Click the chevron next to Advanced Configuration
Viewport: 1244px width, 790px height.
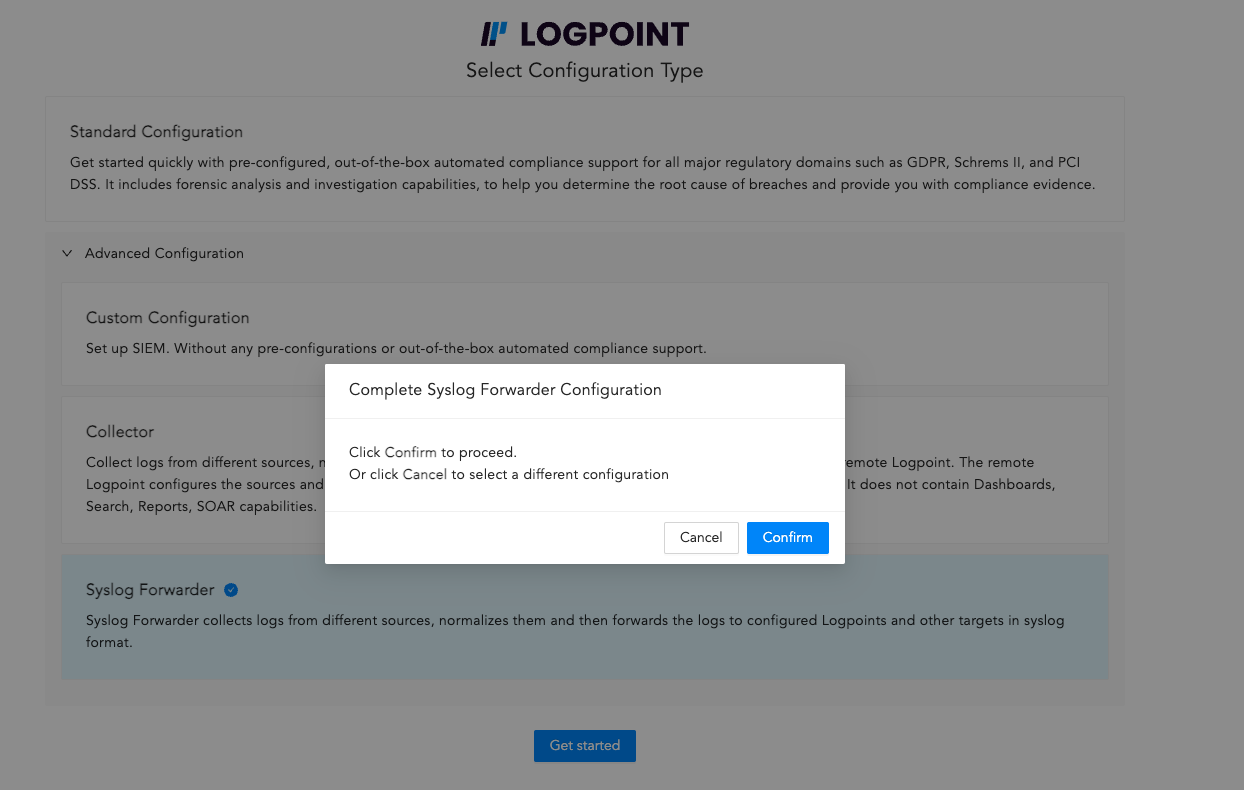click(67, 253)
